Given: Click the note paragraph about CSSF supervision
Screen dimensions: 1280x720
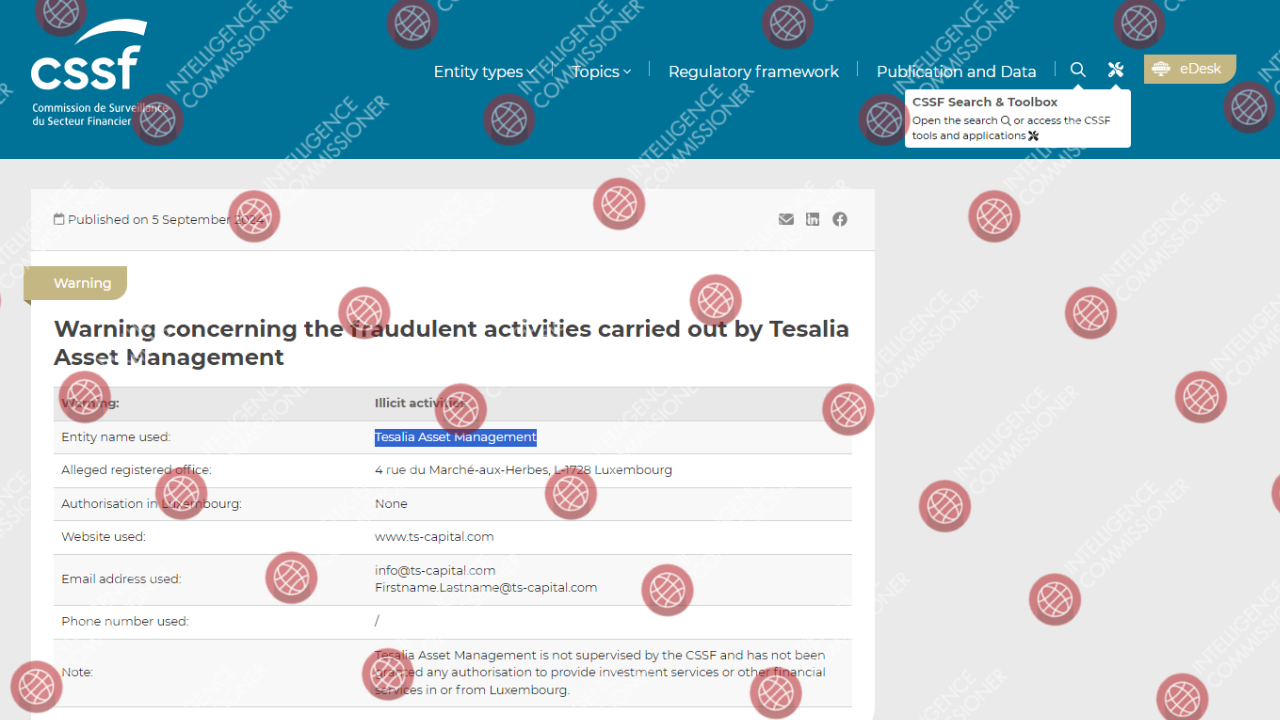Looking at the screenshot, I should point(600,672).
